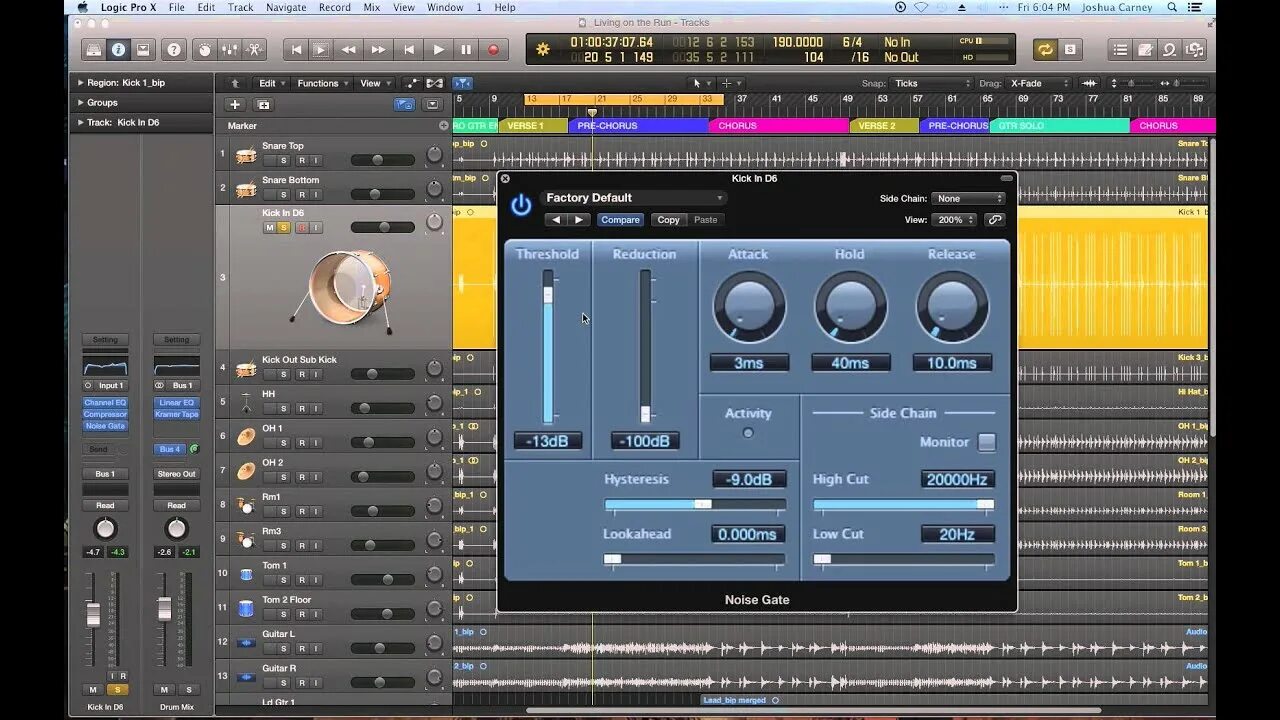The height and width of the screenshot is (720, 1280).
Task: Click the plugin link chain icon
Action: pyautogui.click(x=994, y=220)
